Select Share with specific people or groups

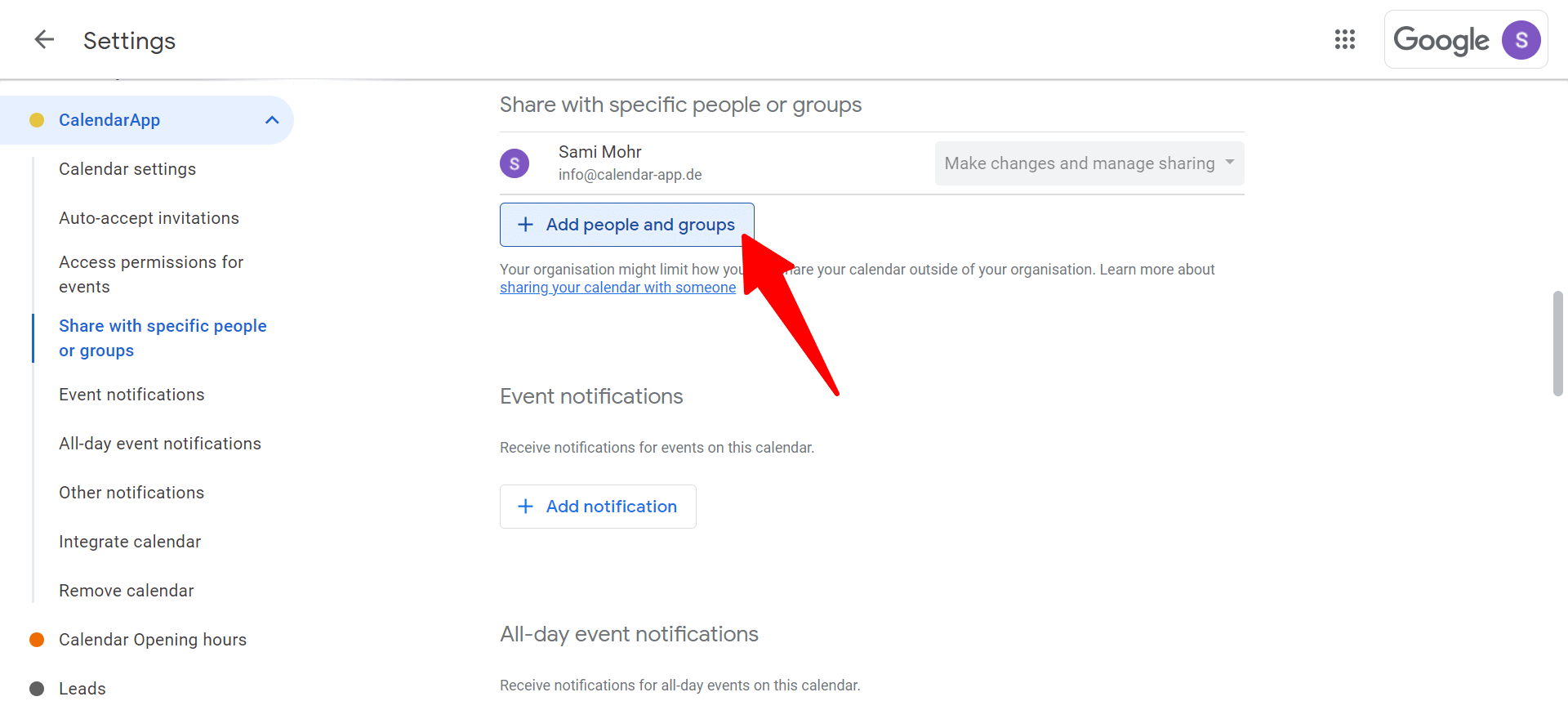[163, 338]
